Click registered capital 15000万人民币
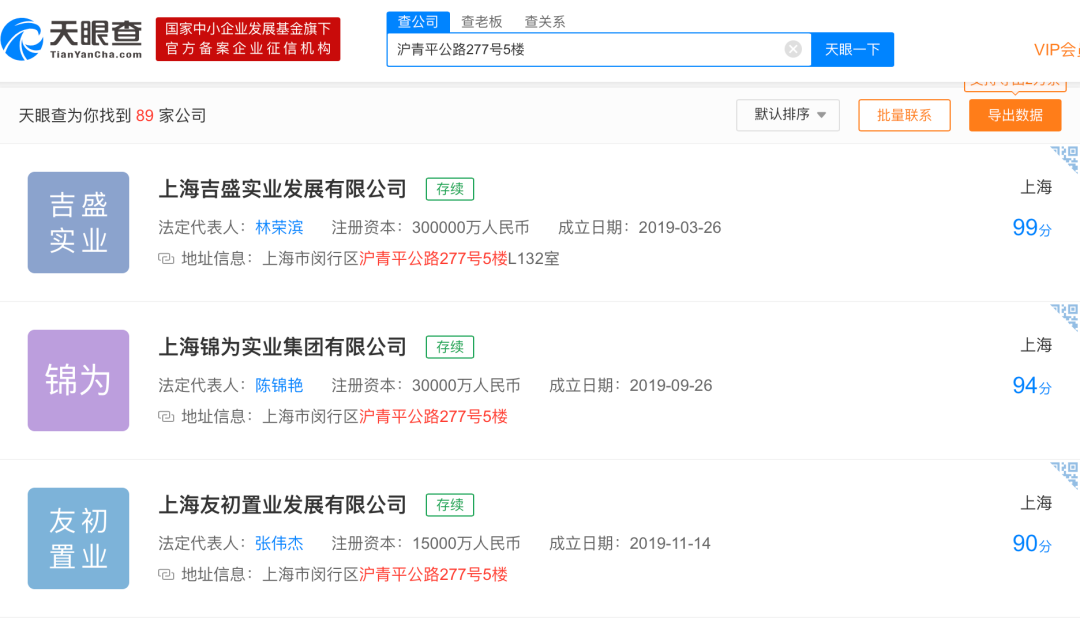 click(x=466, y=543)
